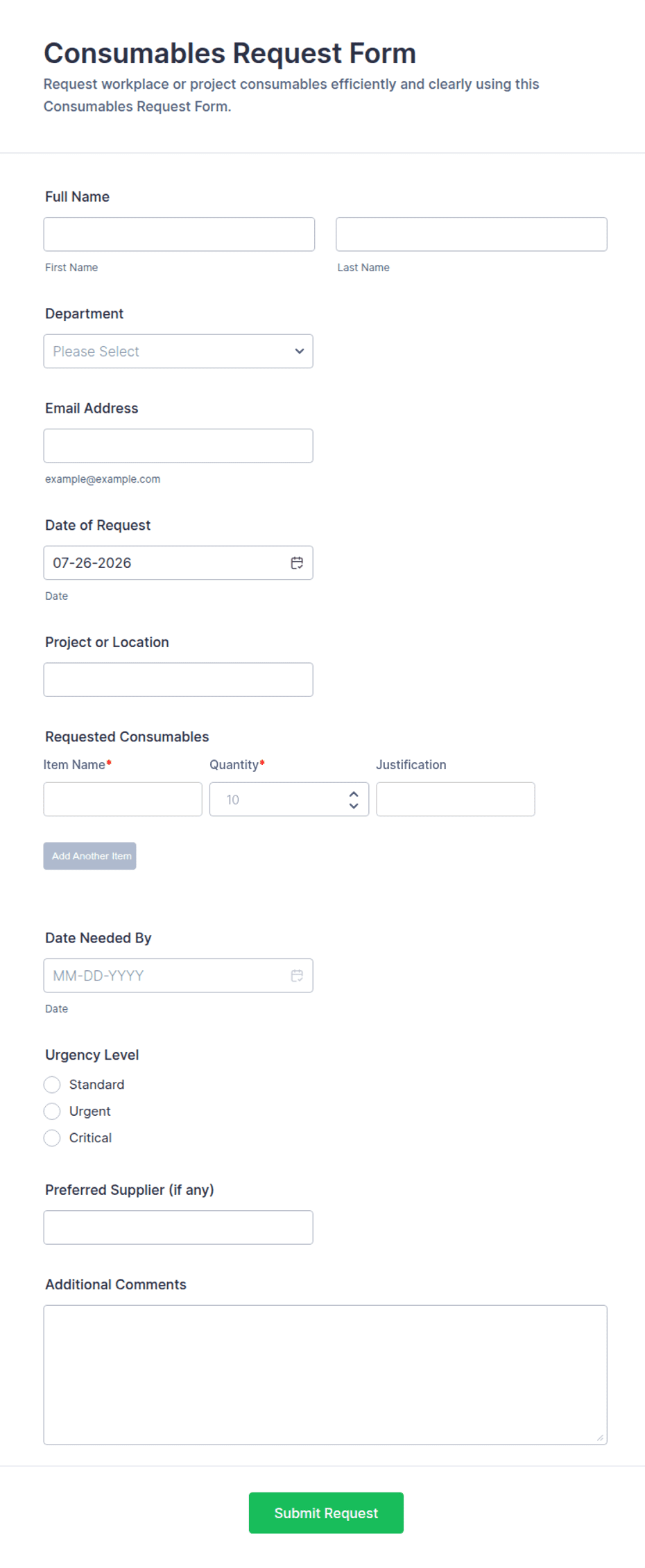Submit the request with green button
Screen dimensions: 645x1568
pos(326,1513)
